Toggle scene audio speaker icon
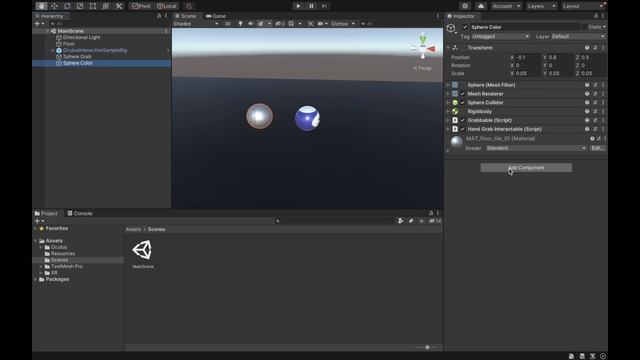 [251, 24]
